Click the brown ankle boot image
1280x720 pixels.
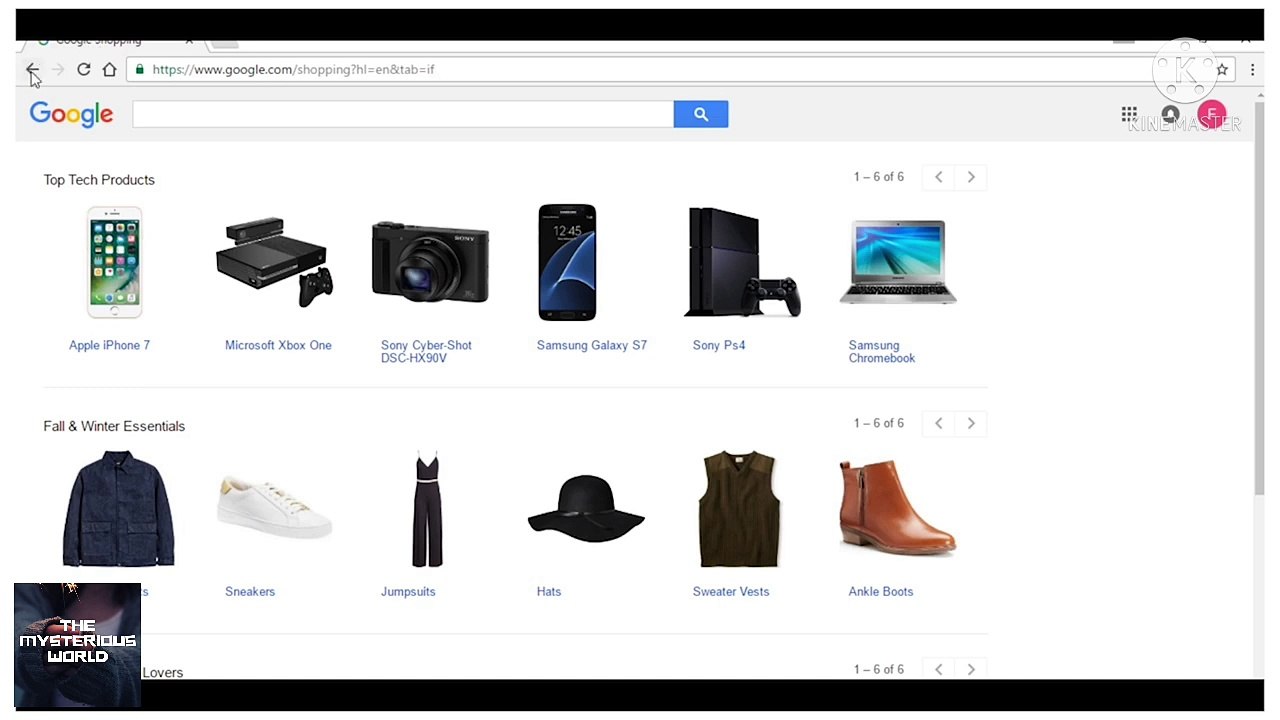(897, 508)
